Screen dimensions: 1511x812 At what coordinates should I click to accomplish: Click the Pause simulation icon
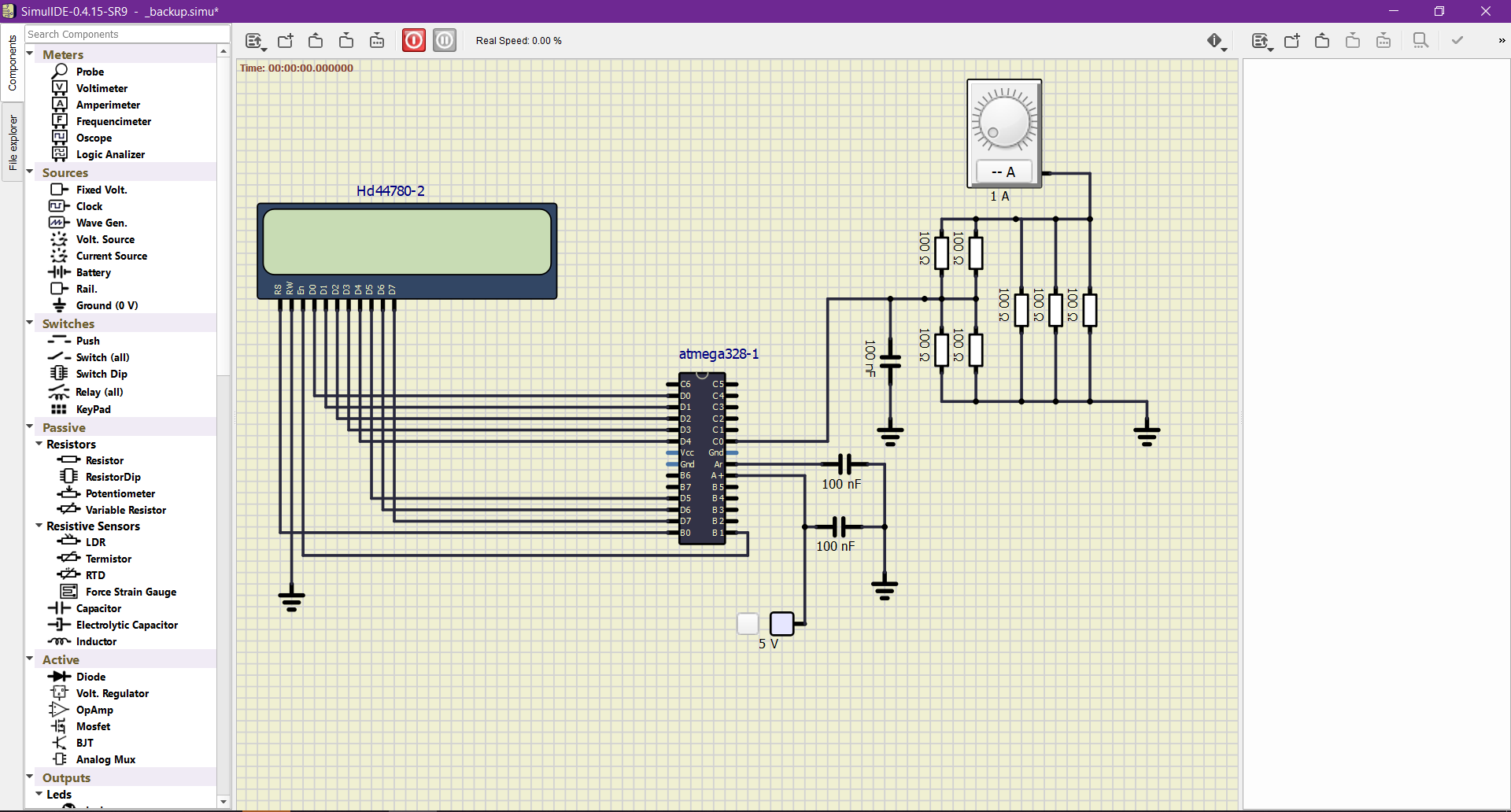[445, 40]
